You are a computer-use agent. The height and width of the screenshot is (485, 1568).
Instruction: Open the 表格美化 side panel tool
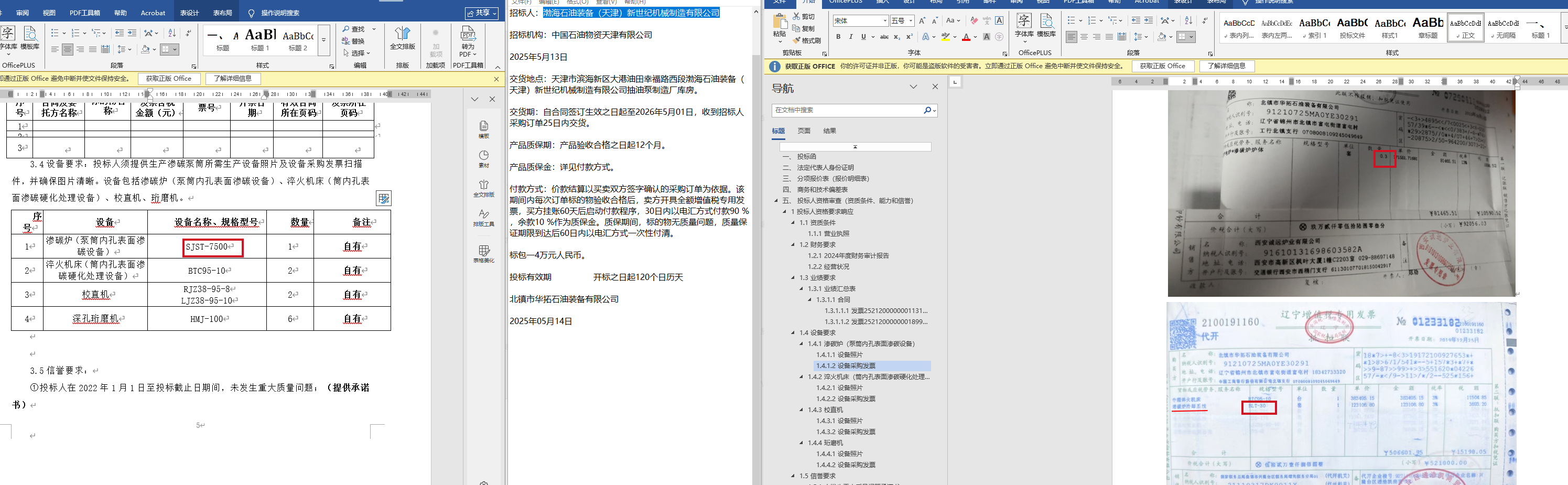[x=484, y=254]
